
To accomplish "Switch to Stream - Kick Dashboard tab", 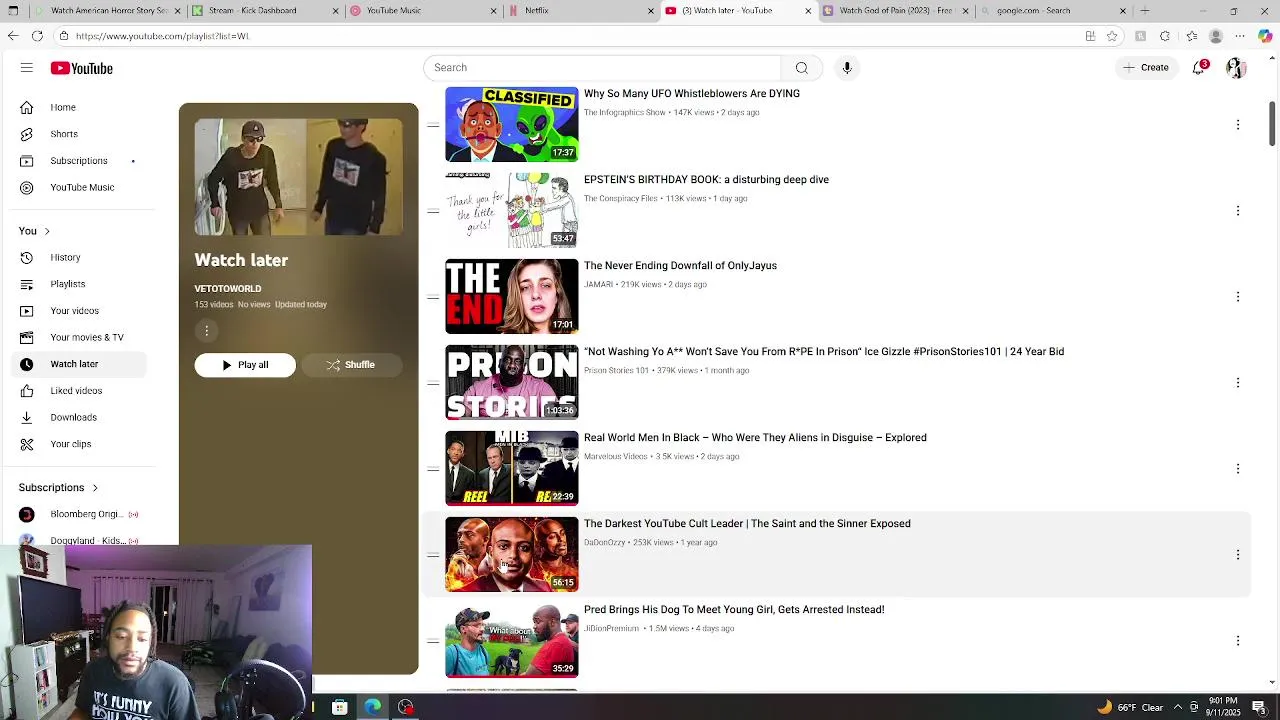I will 265,11.
